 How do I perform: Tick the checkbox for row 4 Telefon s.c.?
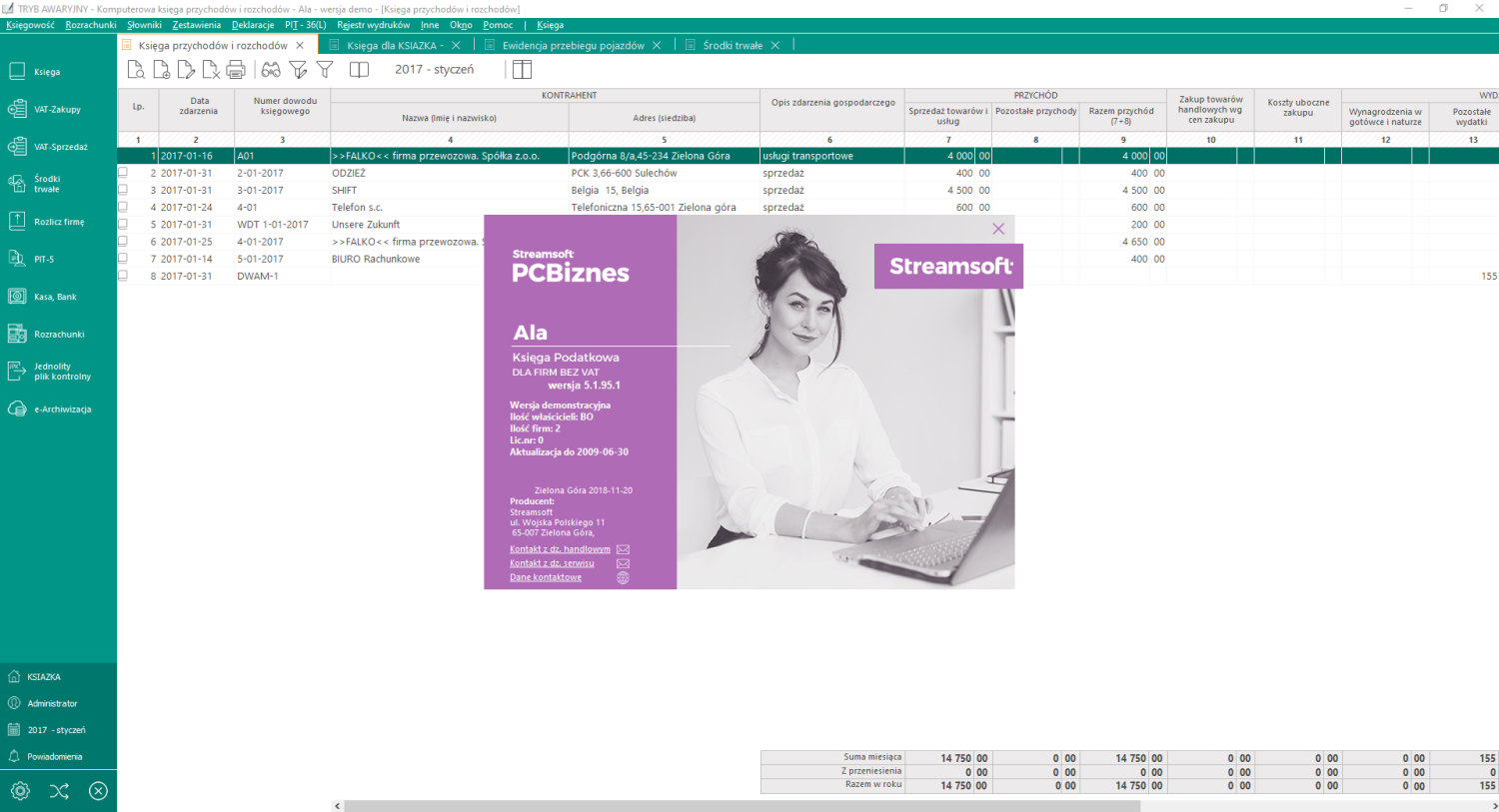(x=123, y=206)
